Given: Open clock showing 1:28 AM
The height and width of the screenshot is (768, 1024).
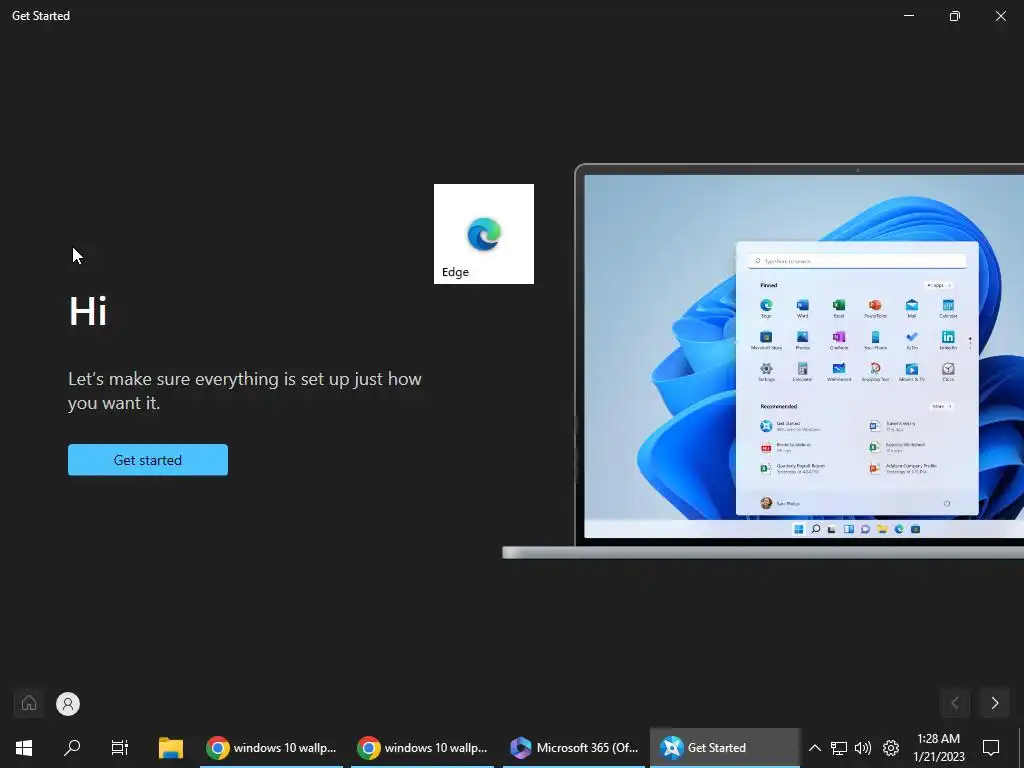Looking at the screenshot, I should click(x=938, y=748).
